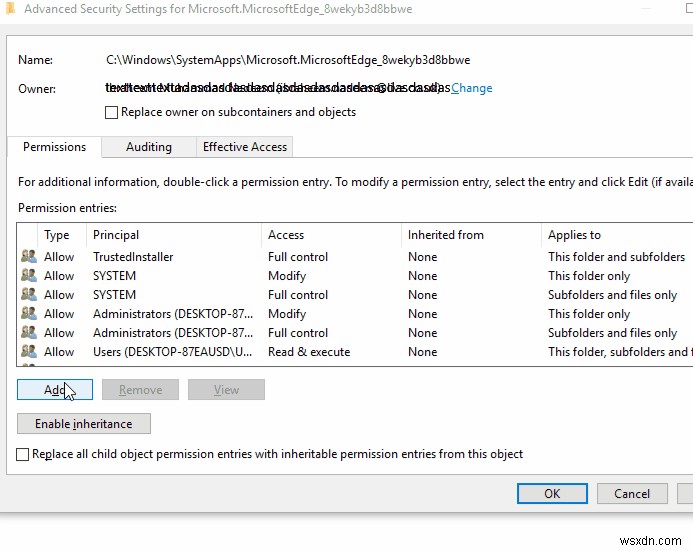Click the user-group icon on the SYSTEM Full control row
Viewport: 693px width, 551px height.
coord(29,295)
